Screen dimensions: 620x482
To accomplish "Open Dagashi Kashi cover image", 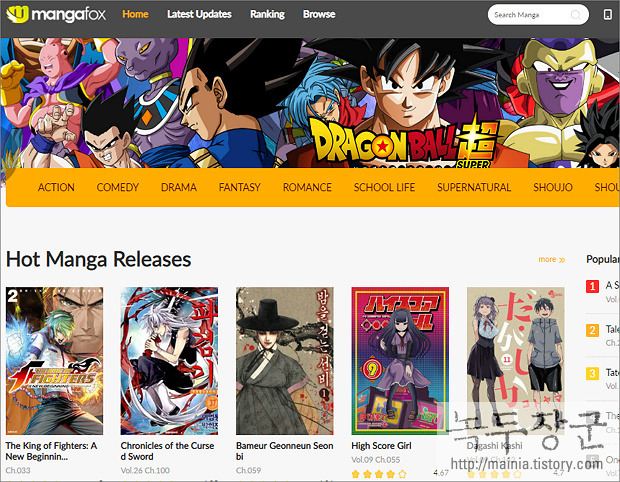I will tap(516, 361).
